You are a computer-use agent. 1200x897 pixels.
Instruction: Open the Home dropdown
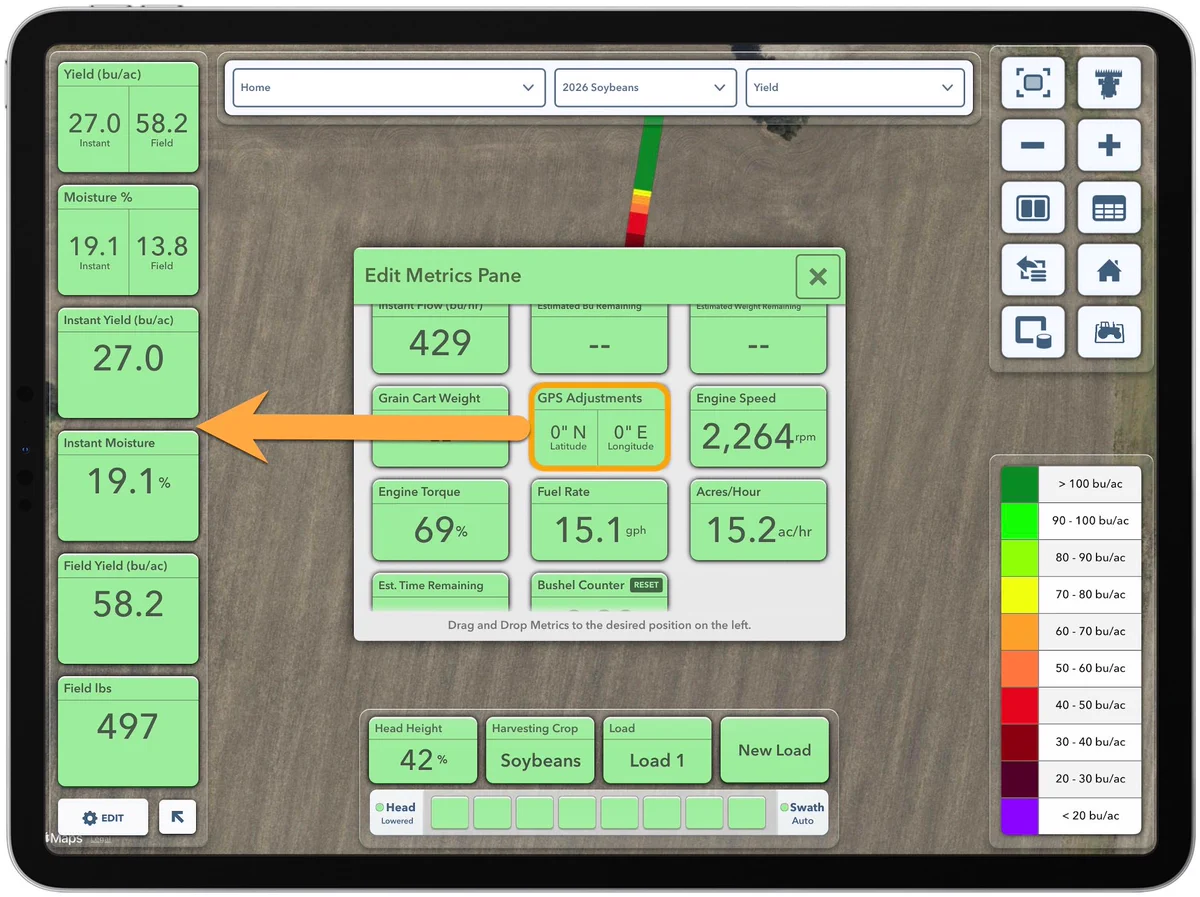tap(389, 87)
